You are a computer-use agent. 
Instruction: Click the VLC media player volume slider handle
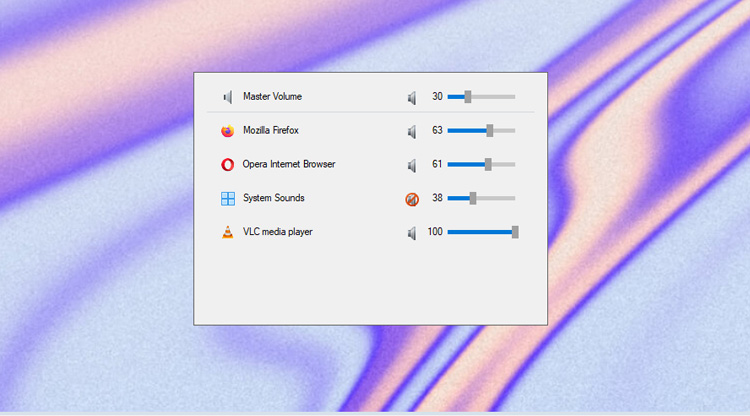(x=515, y=232)
